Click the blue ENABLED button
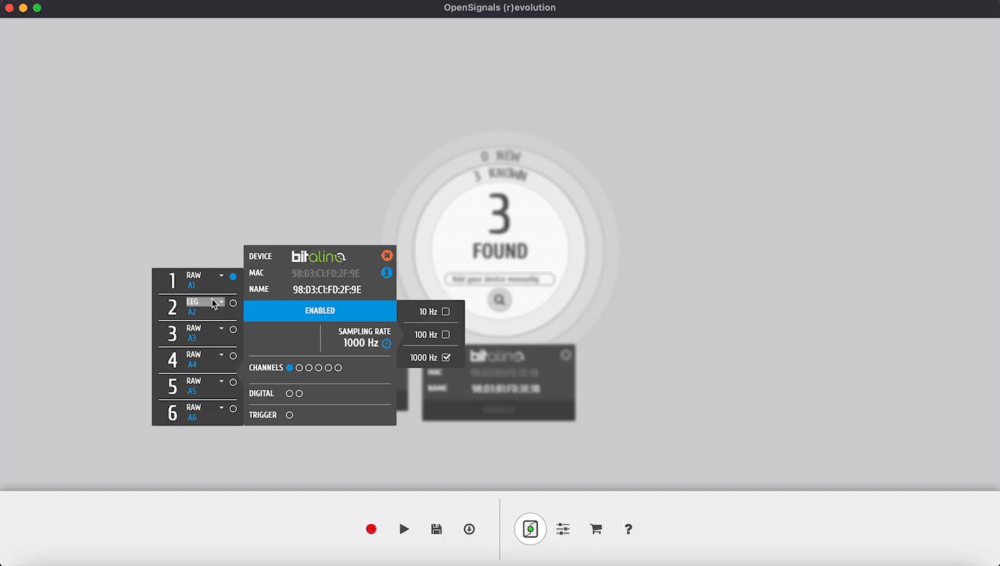This screenshot has height=566, width=1000. (320, 311)
